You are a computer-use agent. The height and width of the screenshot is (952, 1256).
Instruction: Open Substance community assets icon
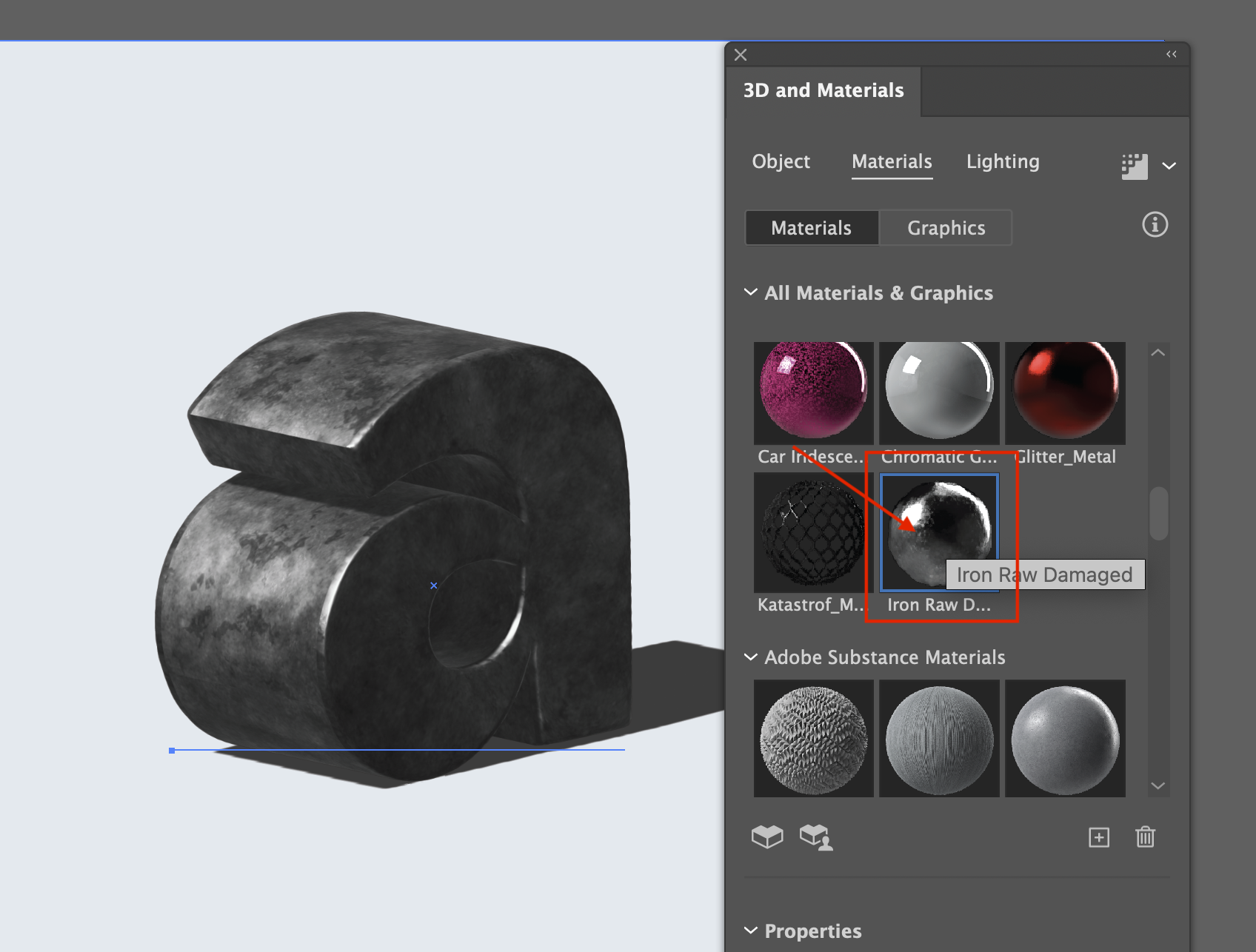pos(816,837)
